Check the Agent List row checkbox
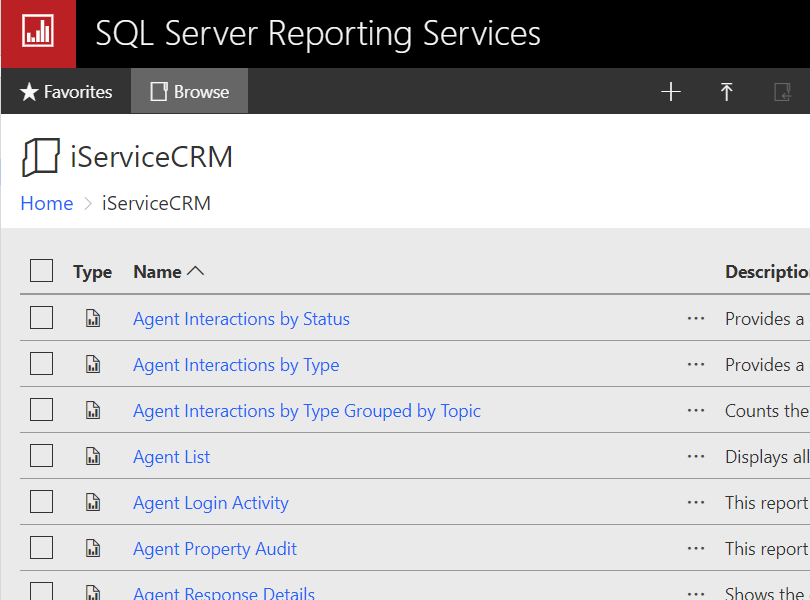The height and width of the screenshot is (600, 810). (41, 455)
